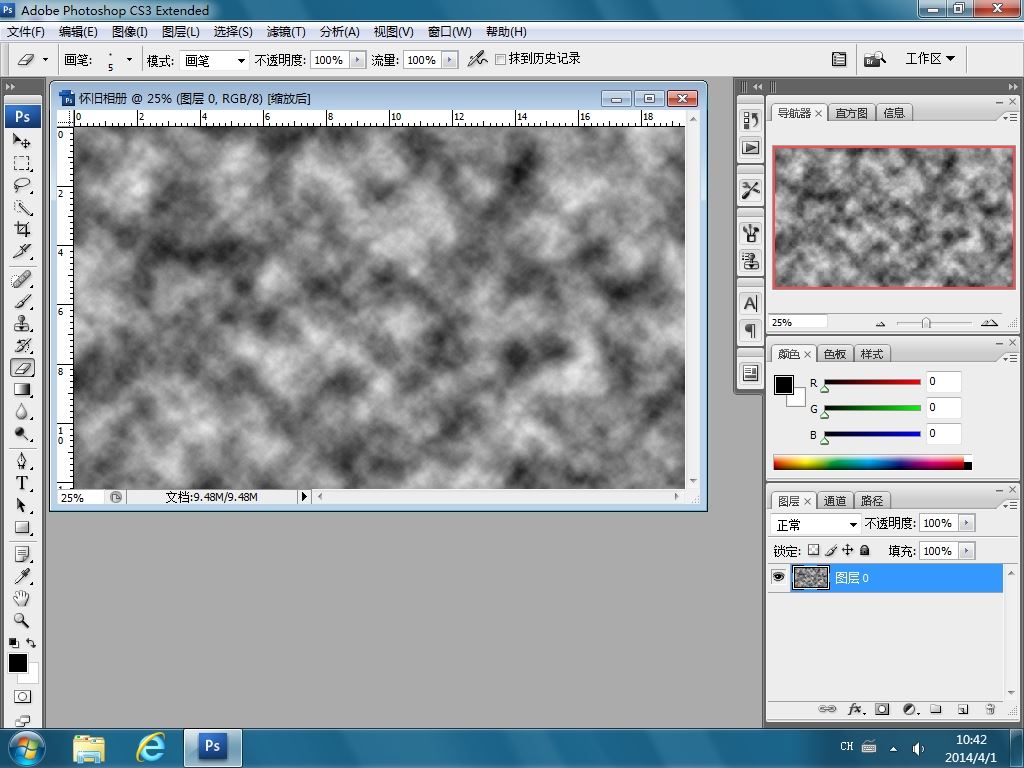Enable the 抹到历史记录 checkbox
1024x768 pixels.
tap(501, 60)
